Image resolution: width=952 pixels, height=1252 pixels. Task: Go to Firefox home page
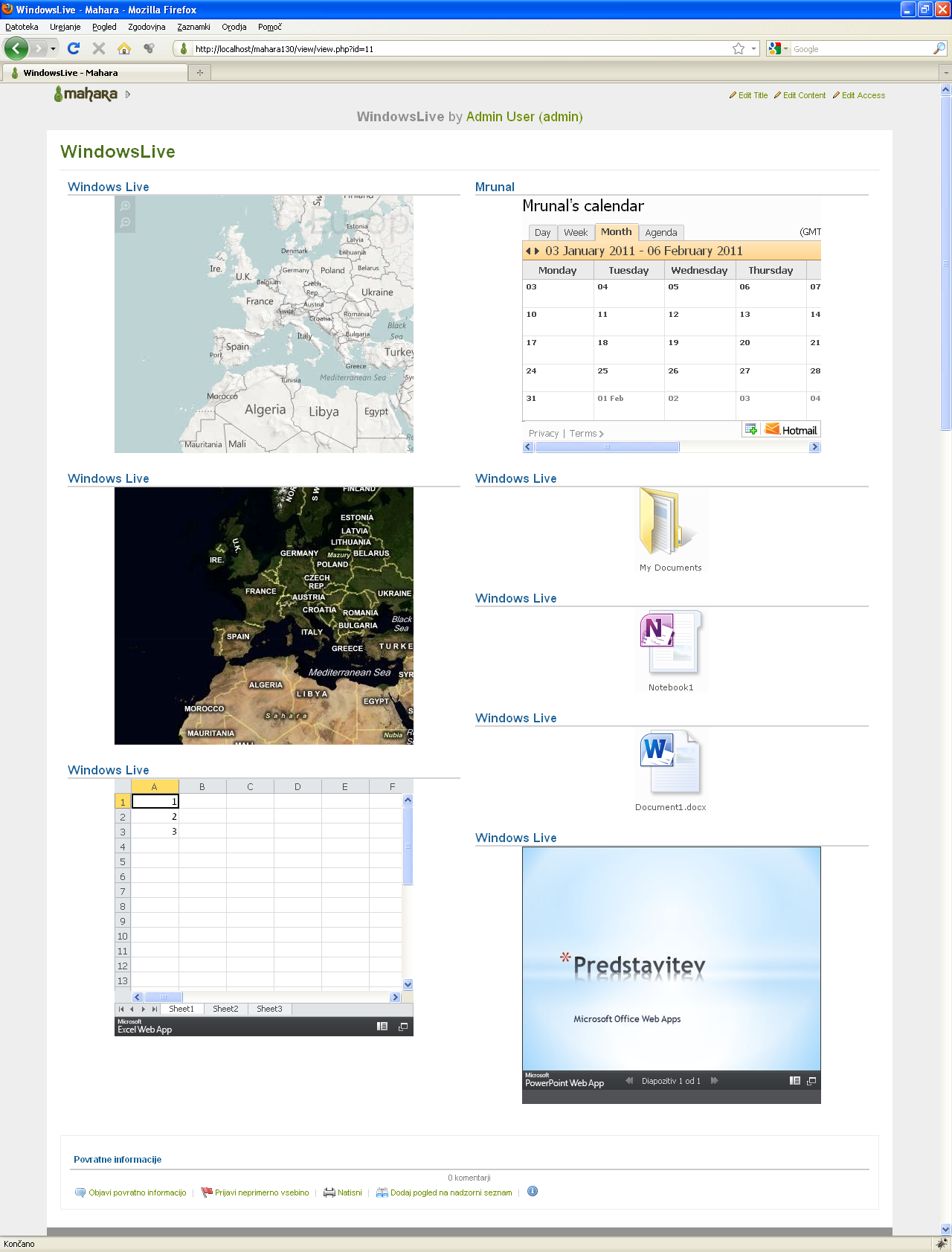tap(124, 48)
